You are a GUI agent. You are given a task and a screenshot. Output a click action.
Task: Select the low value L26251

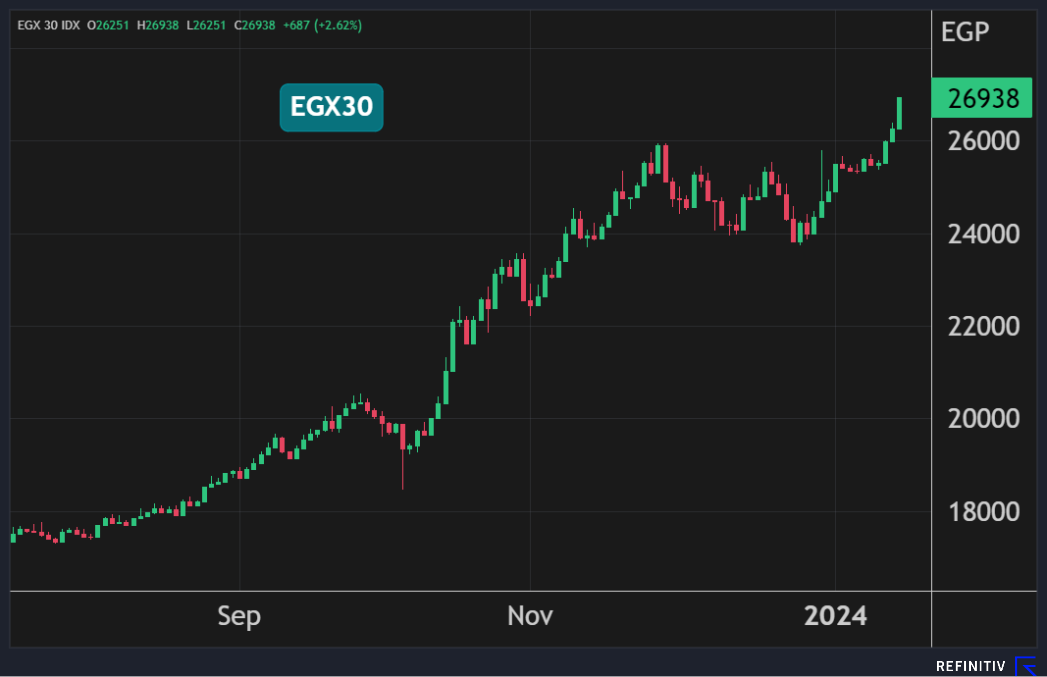pos(206,24)
